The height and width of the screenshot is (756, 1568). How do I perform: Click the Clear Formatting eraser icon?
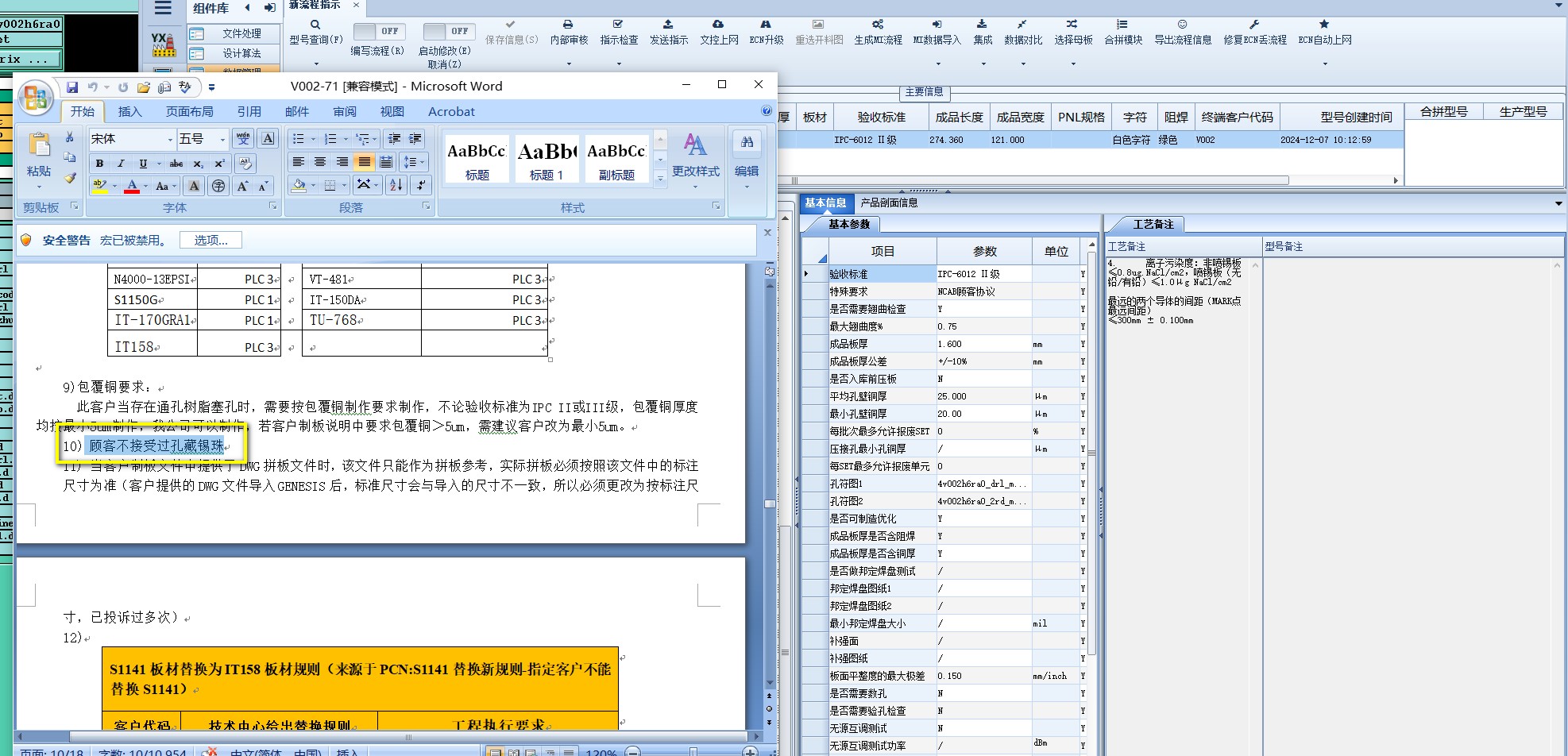(245, 164)
